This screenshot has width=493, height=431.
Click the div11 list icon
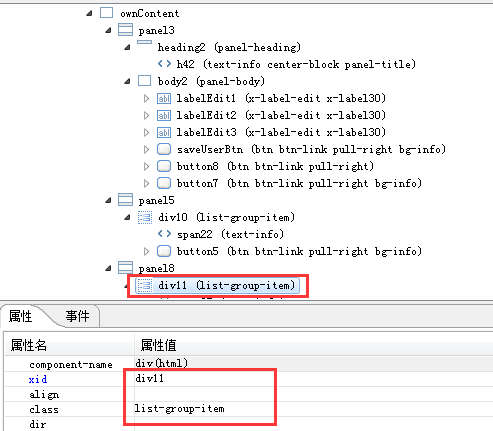click(x=145, y=285)
